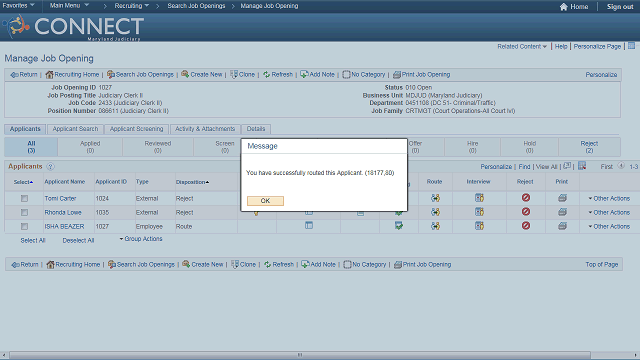This screenshot has width=640, height=360.
Task: Click the Applicants help question mark icon
Action: point(50,167)
